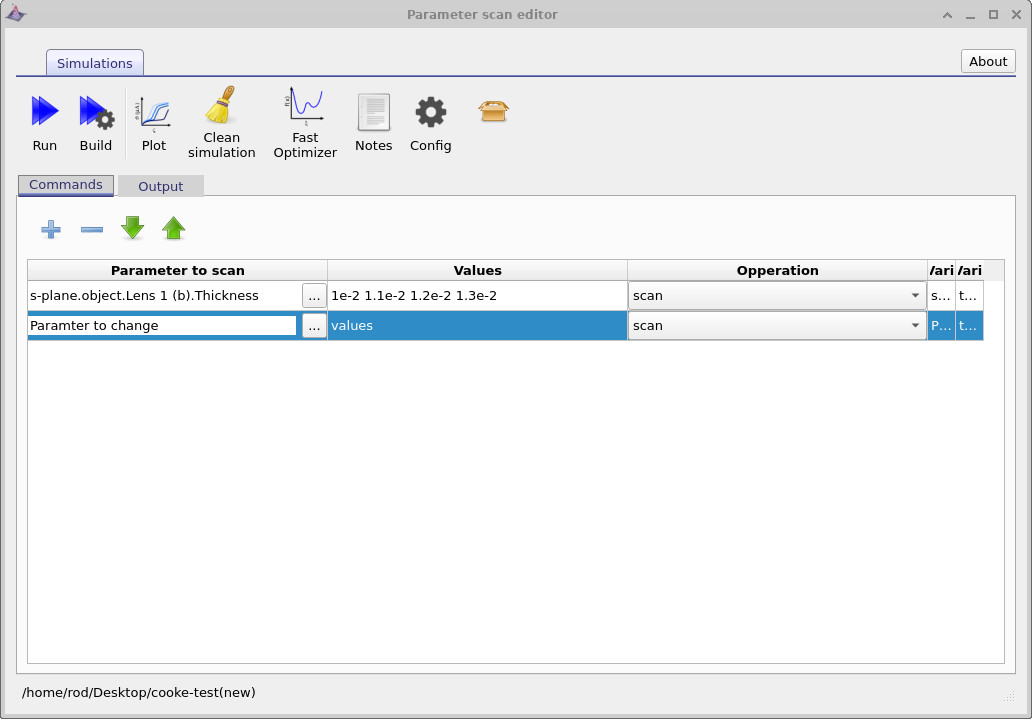
Task: Browse parameters via the ellipsis button on second row
Action: tap(314, 325)
